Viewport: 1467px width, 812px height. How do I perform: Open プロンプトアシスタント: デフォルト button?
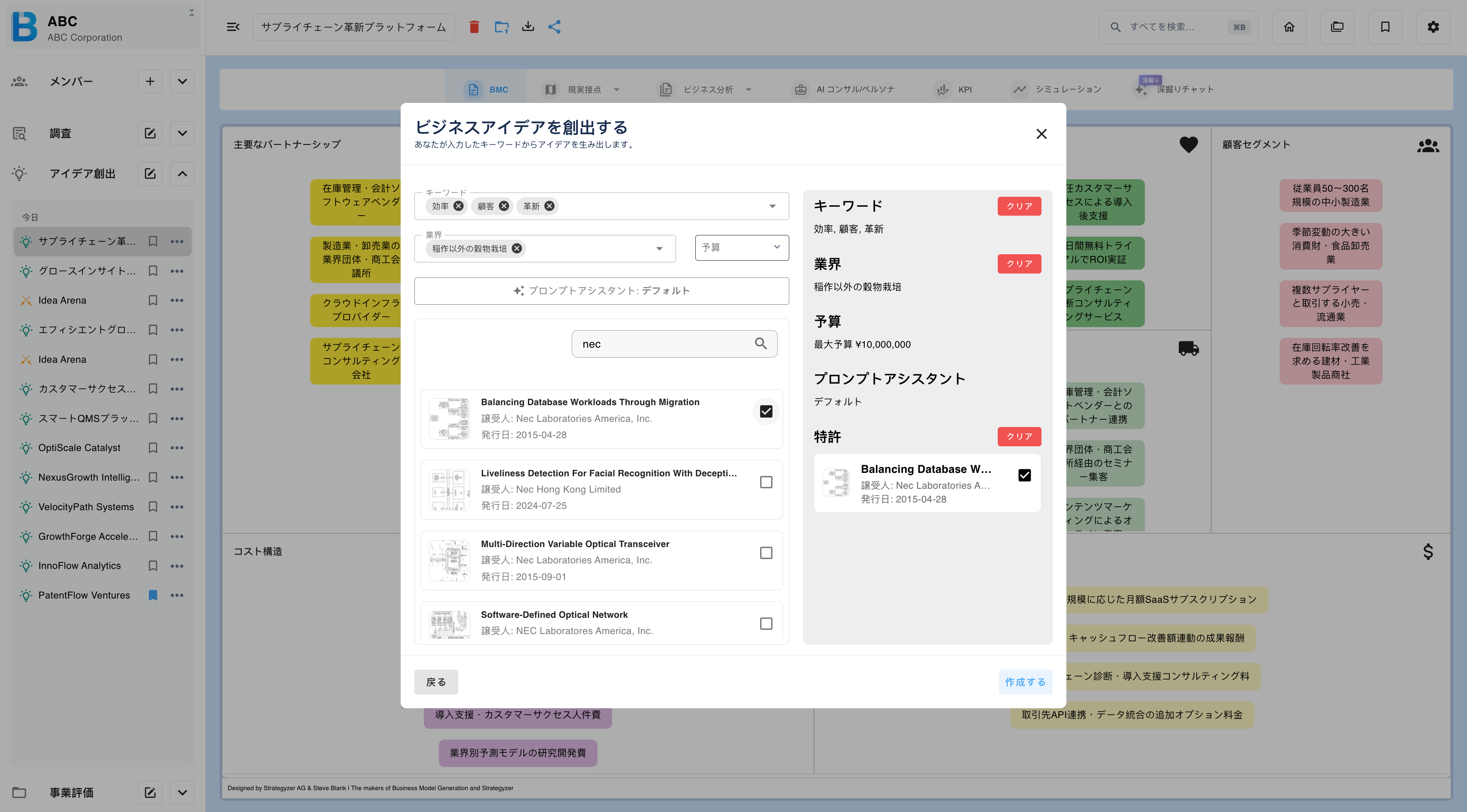[601, 291]
